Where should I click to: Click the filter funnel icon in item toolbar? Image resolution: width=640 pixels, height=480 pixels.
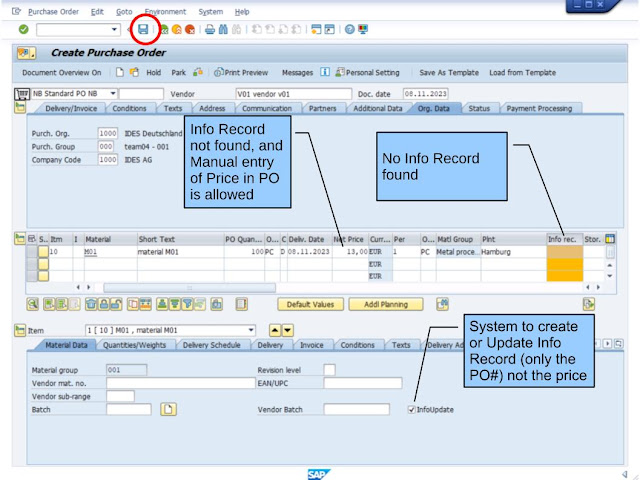click(187, 304)
